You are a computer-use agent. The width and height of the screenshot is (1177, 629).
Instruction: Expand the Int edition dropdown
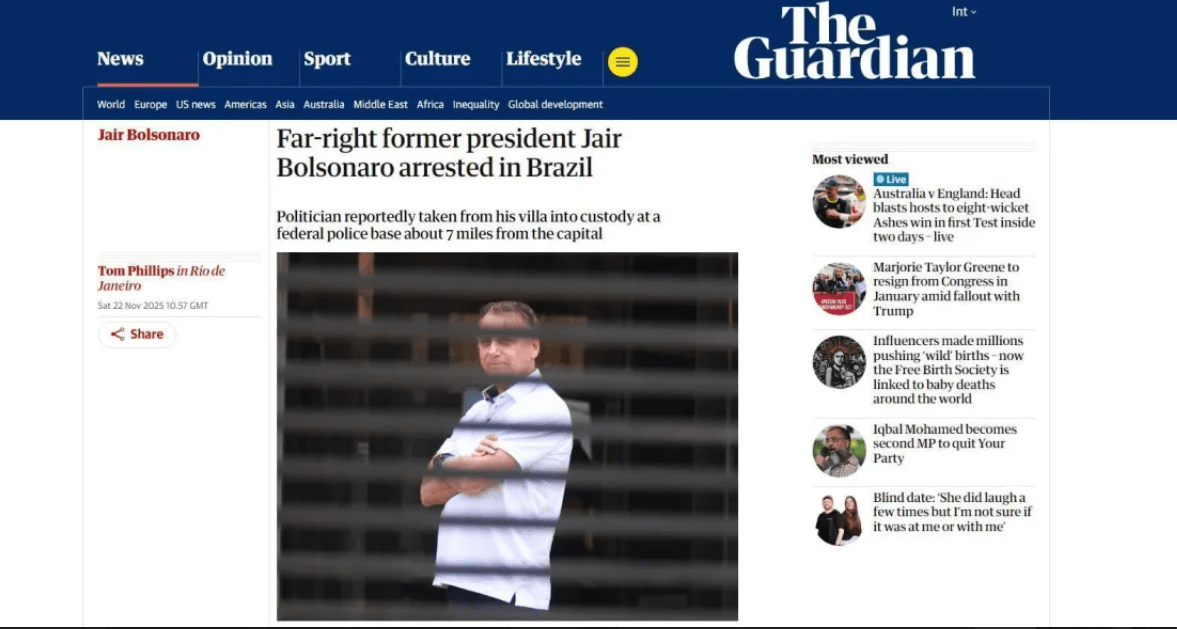964,12
